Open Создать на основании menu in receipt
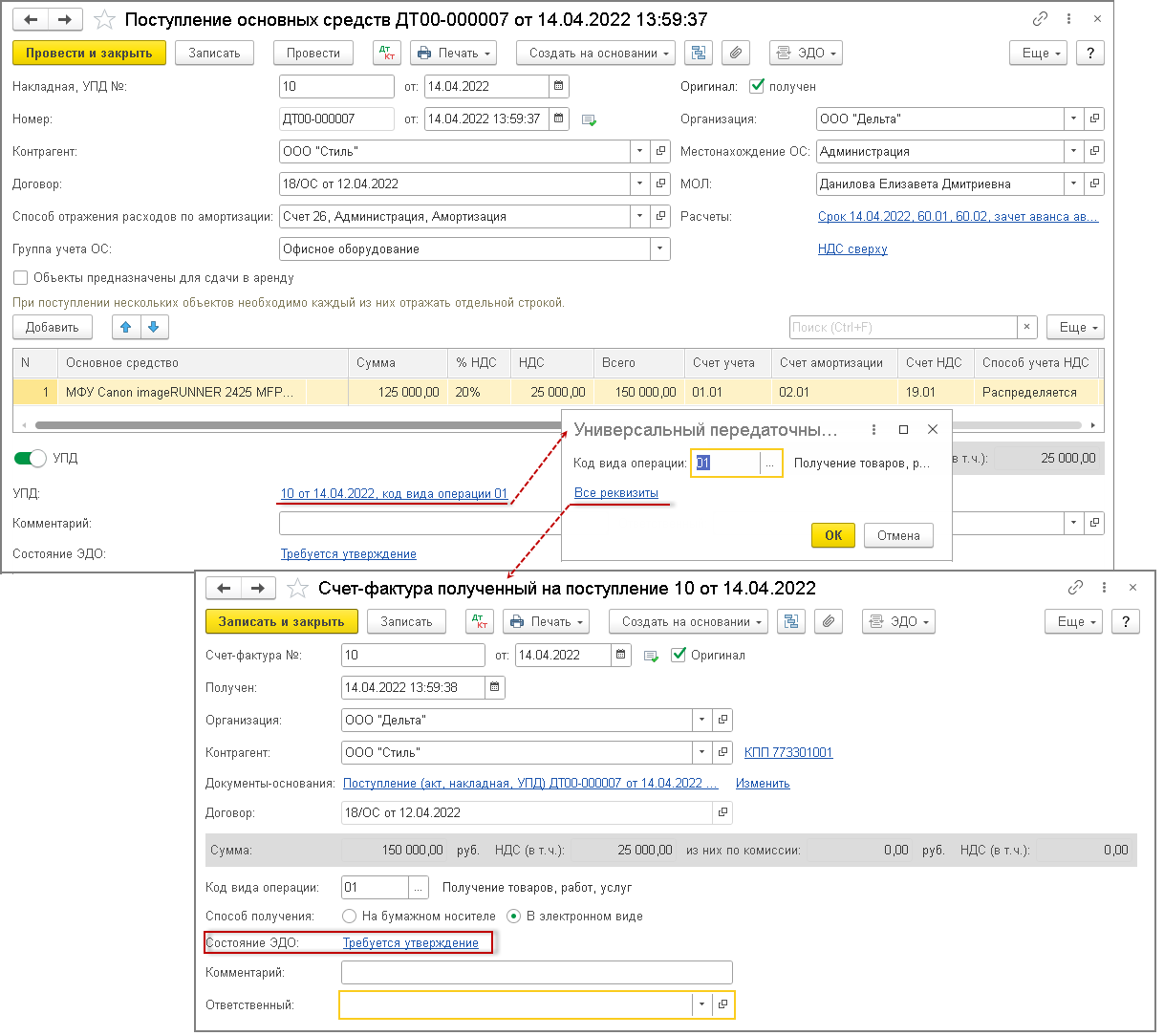1164x1036 pixels. [x=595, y=54]
